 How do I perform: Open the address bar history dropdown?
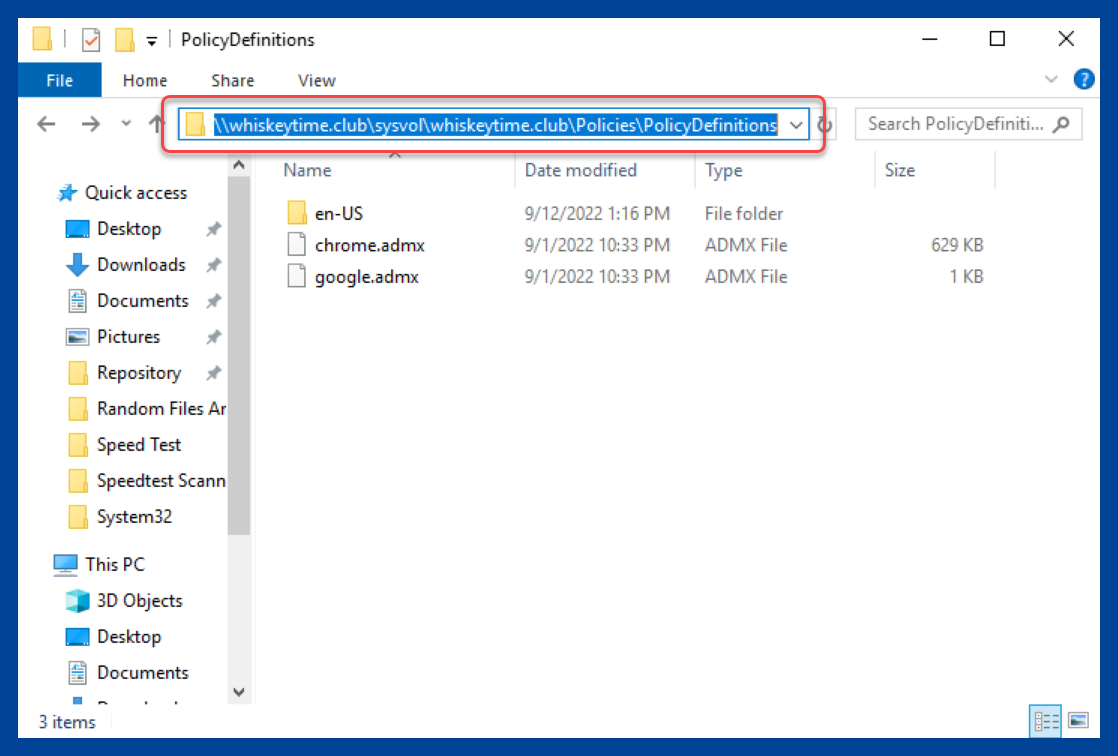tap(796, 126)
